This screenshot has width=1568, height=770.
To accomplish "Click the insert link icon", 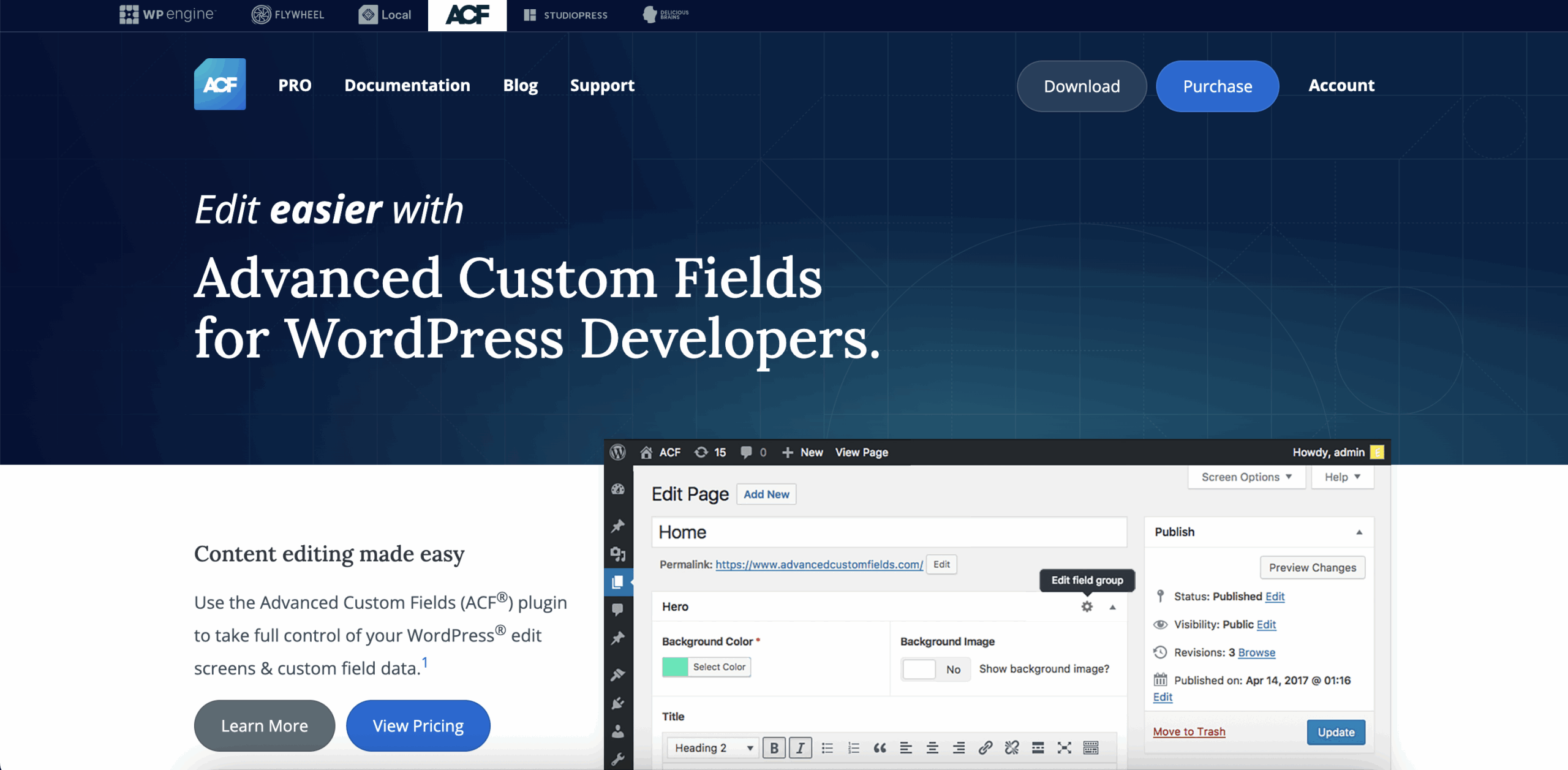I will coord(985,747).
